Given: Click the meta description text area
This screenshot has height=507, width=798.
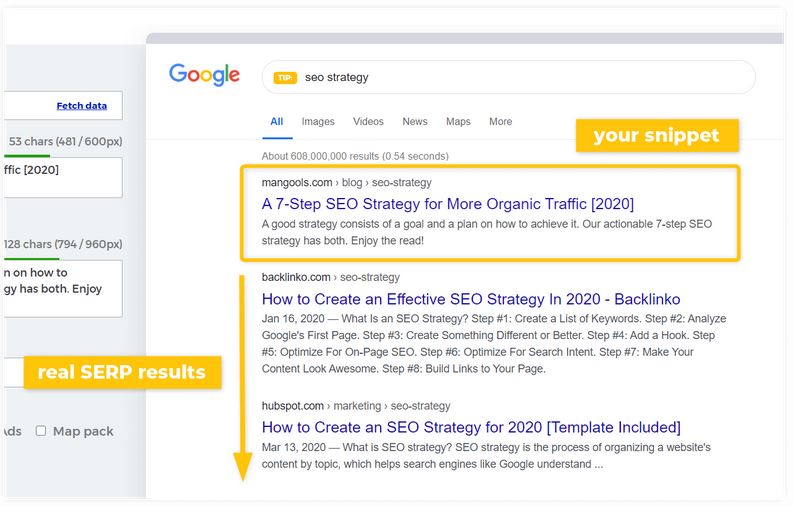Looking at the screenshot, I should (62, 288).
